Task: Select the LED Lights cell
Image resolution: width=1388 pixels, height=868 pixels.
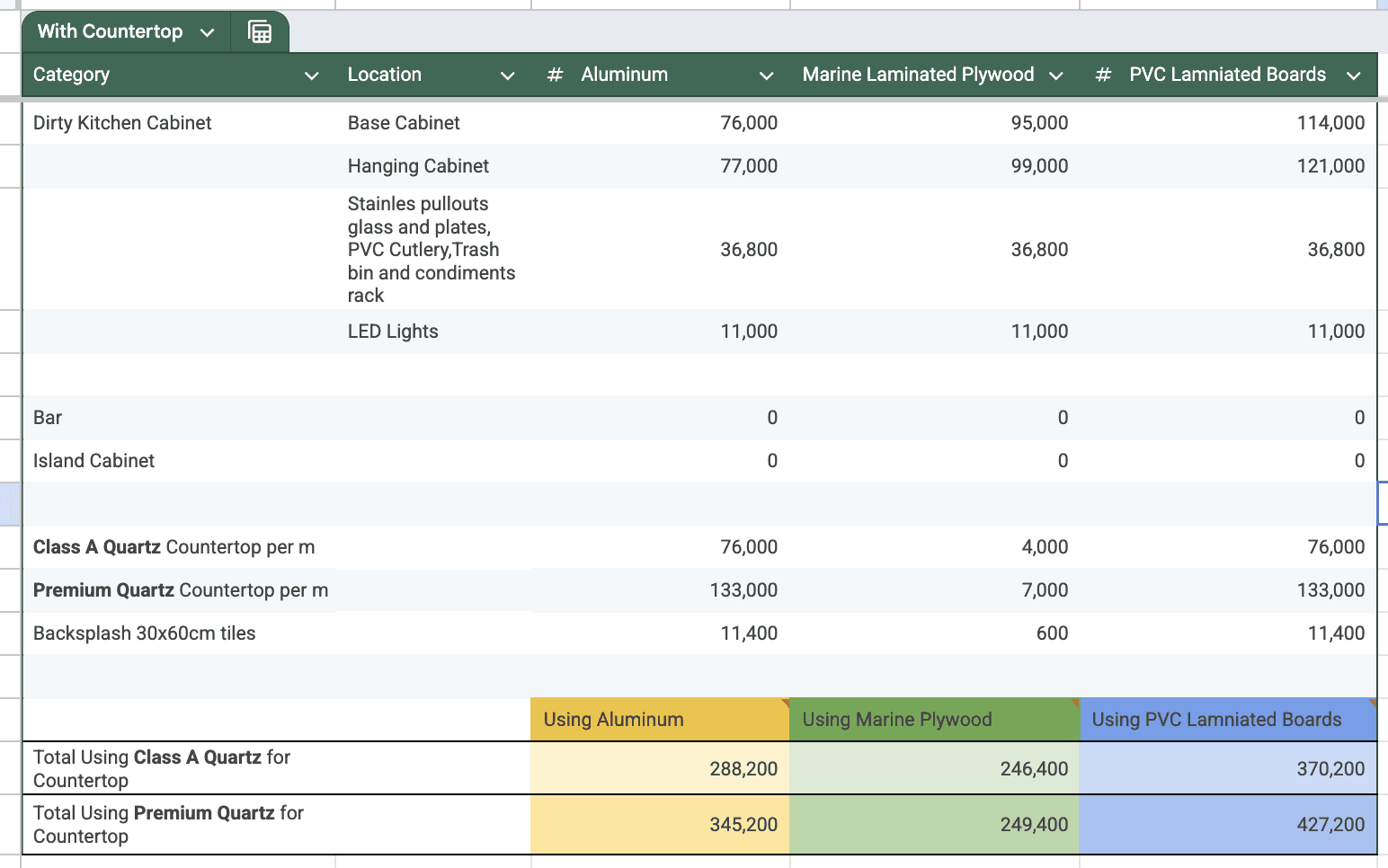Action: (393, 332)
